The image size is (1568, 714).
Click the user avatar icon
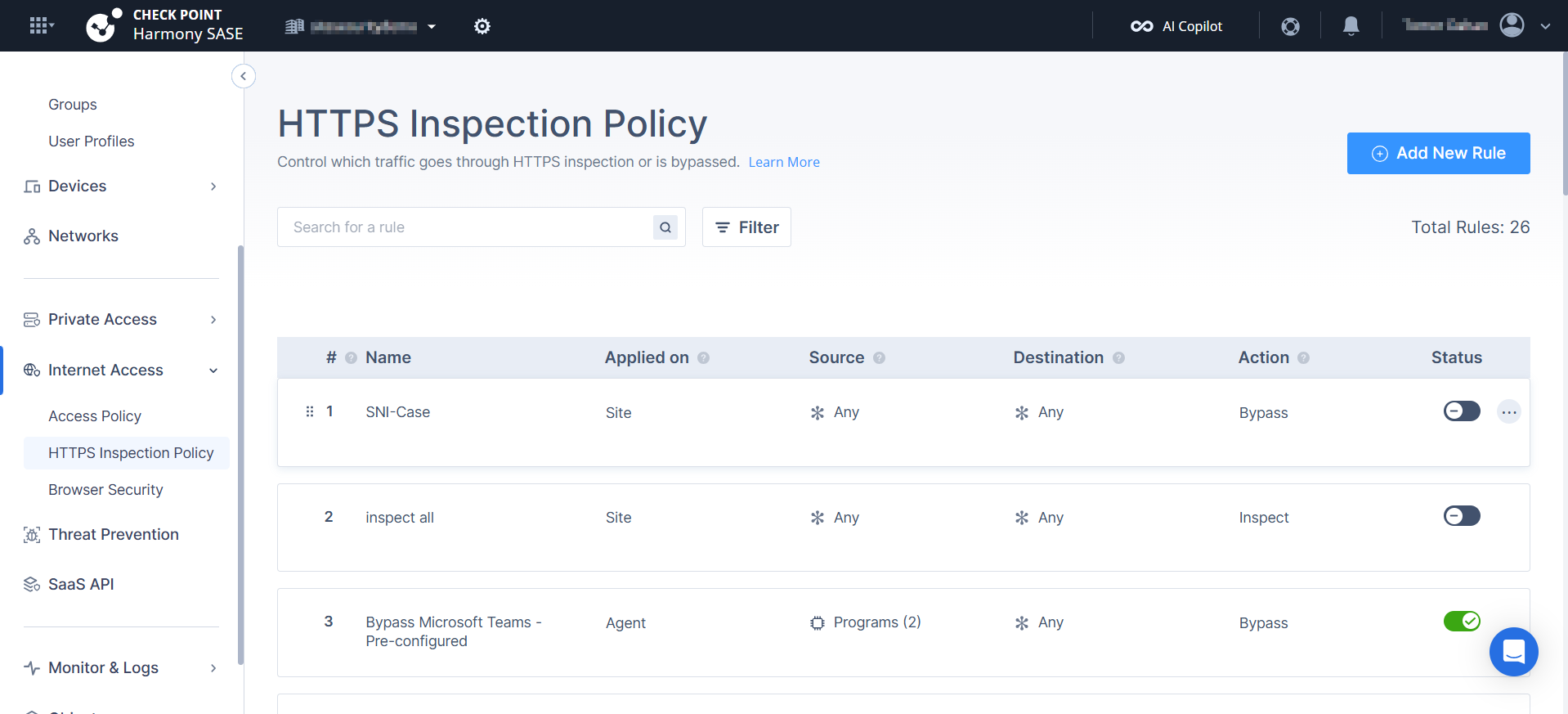click(x=1512, y=25)
